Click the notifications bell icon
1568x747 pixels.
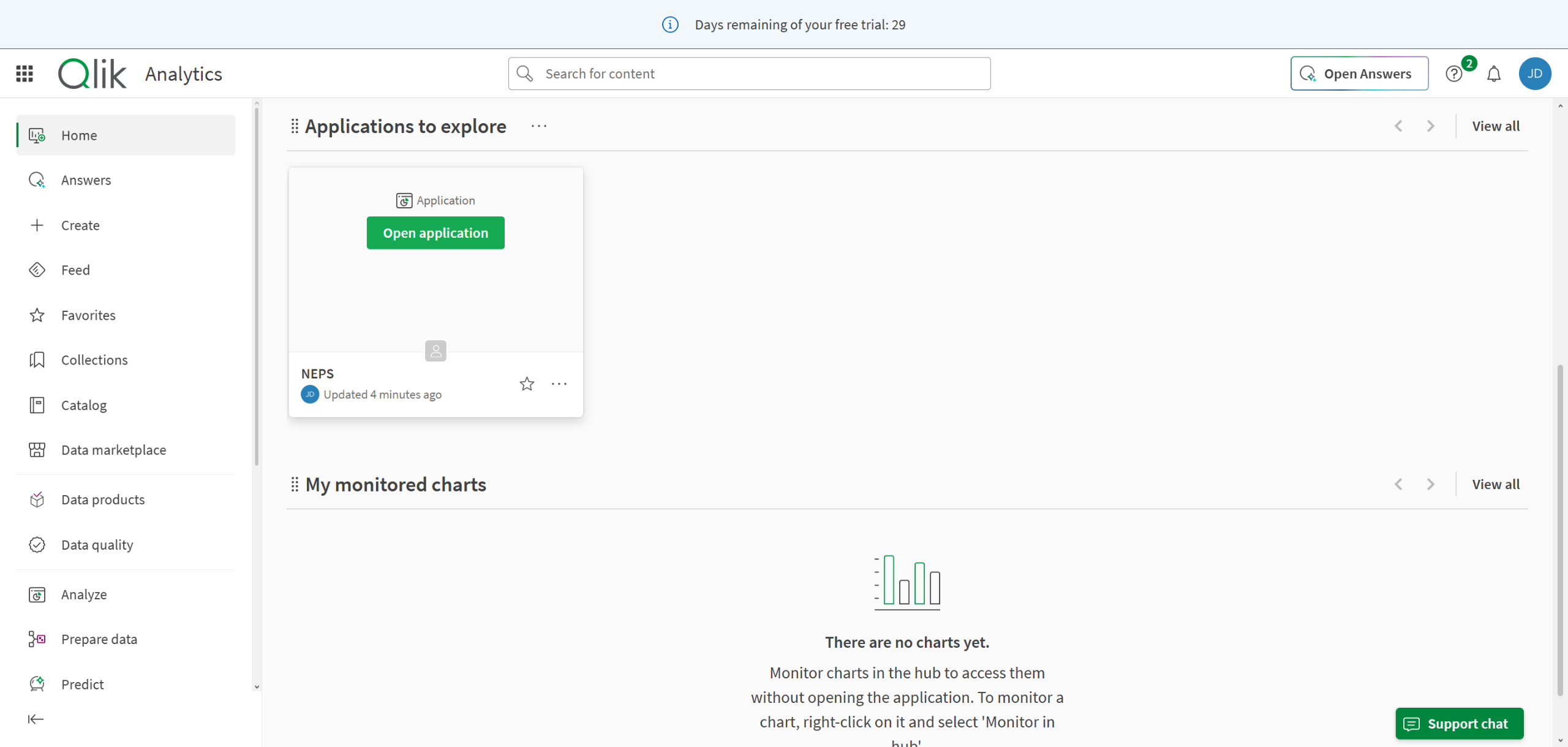click(x=1494, y=74)
